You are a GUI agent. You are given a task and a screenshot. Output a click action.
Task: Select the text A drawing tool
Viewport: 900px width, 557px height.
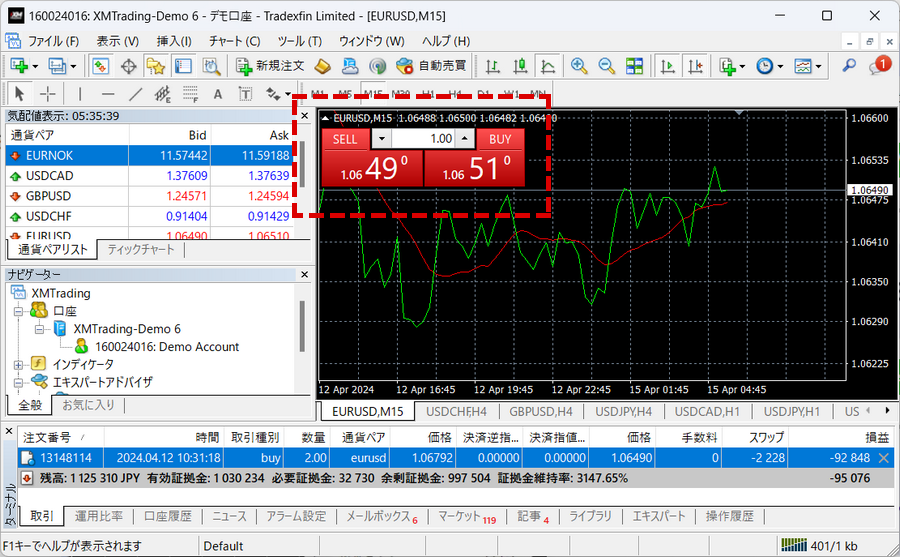tap(218, 94)
